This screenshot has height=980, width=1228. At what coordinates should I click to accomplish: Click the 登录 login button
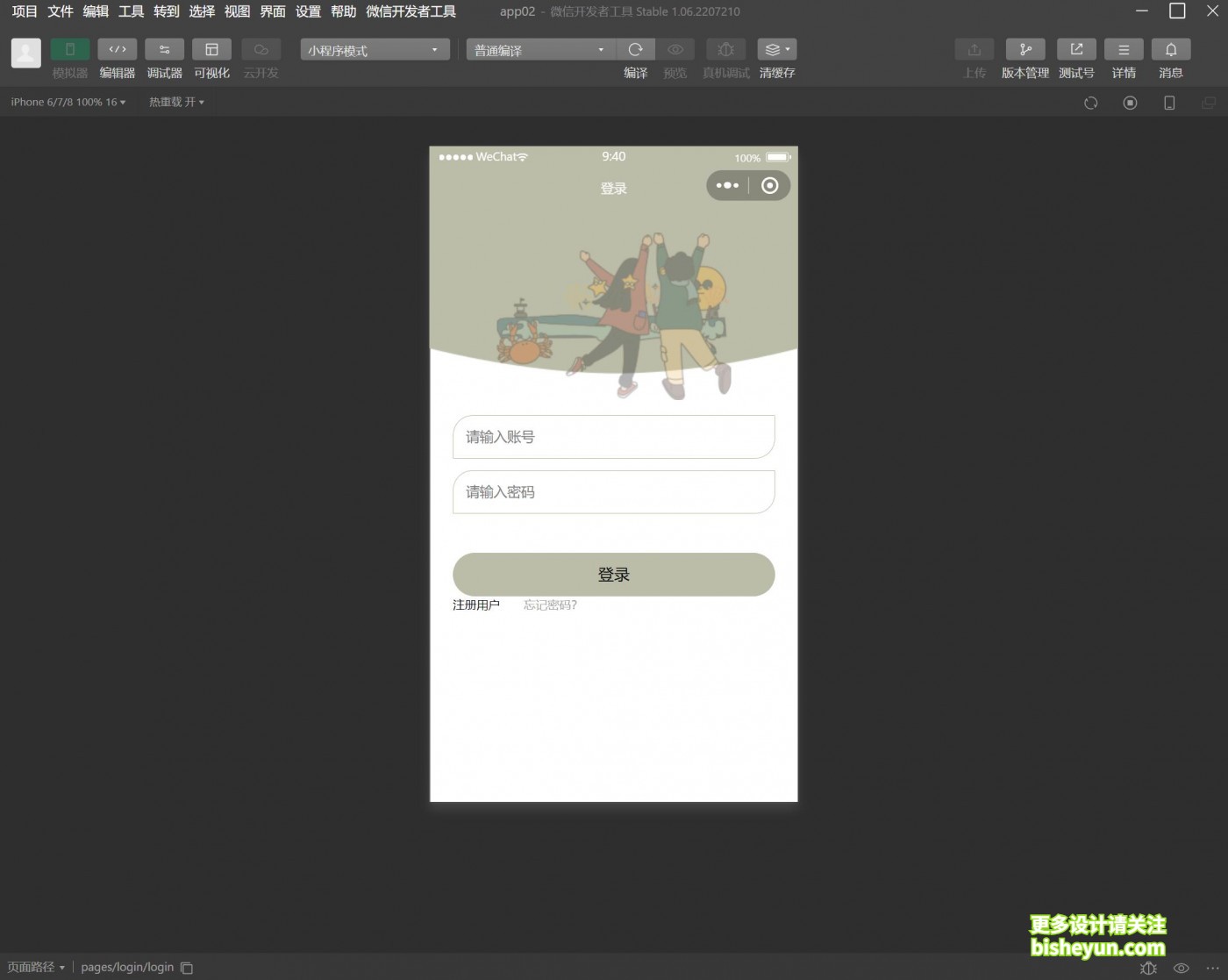click(613, 575)
